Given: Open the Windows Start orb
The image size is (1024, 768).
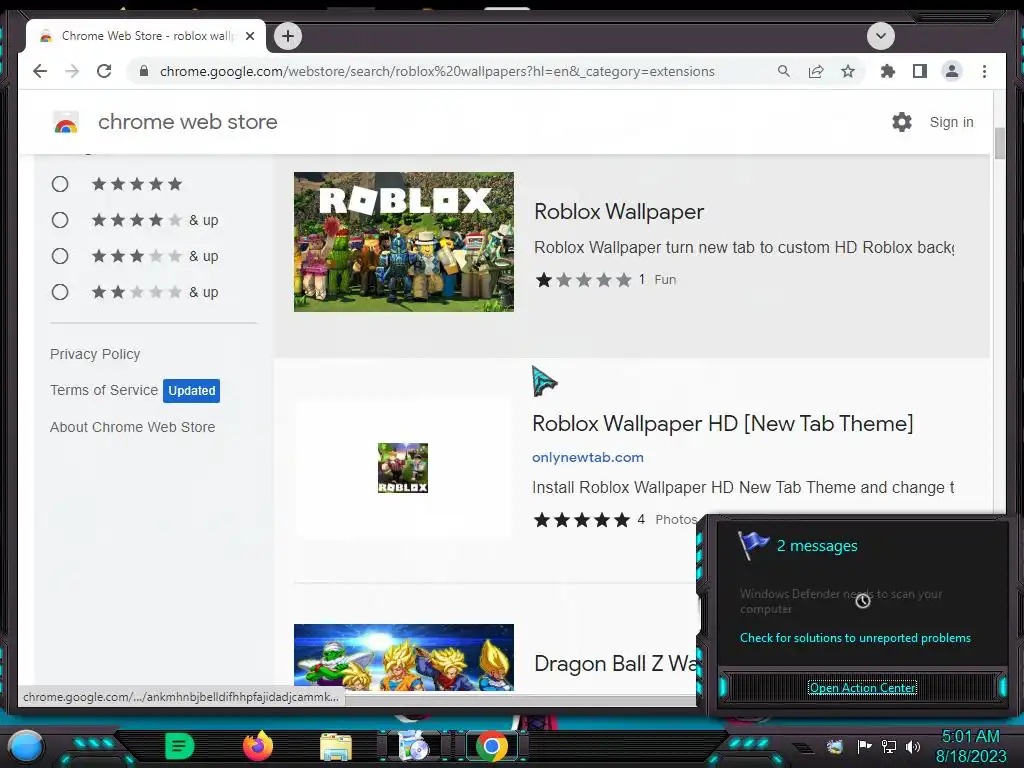Looking at the screenshot, I should click(26, 746).
